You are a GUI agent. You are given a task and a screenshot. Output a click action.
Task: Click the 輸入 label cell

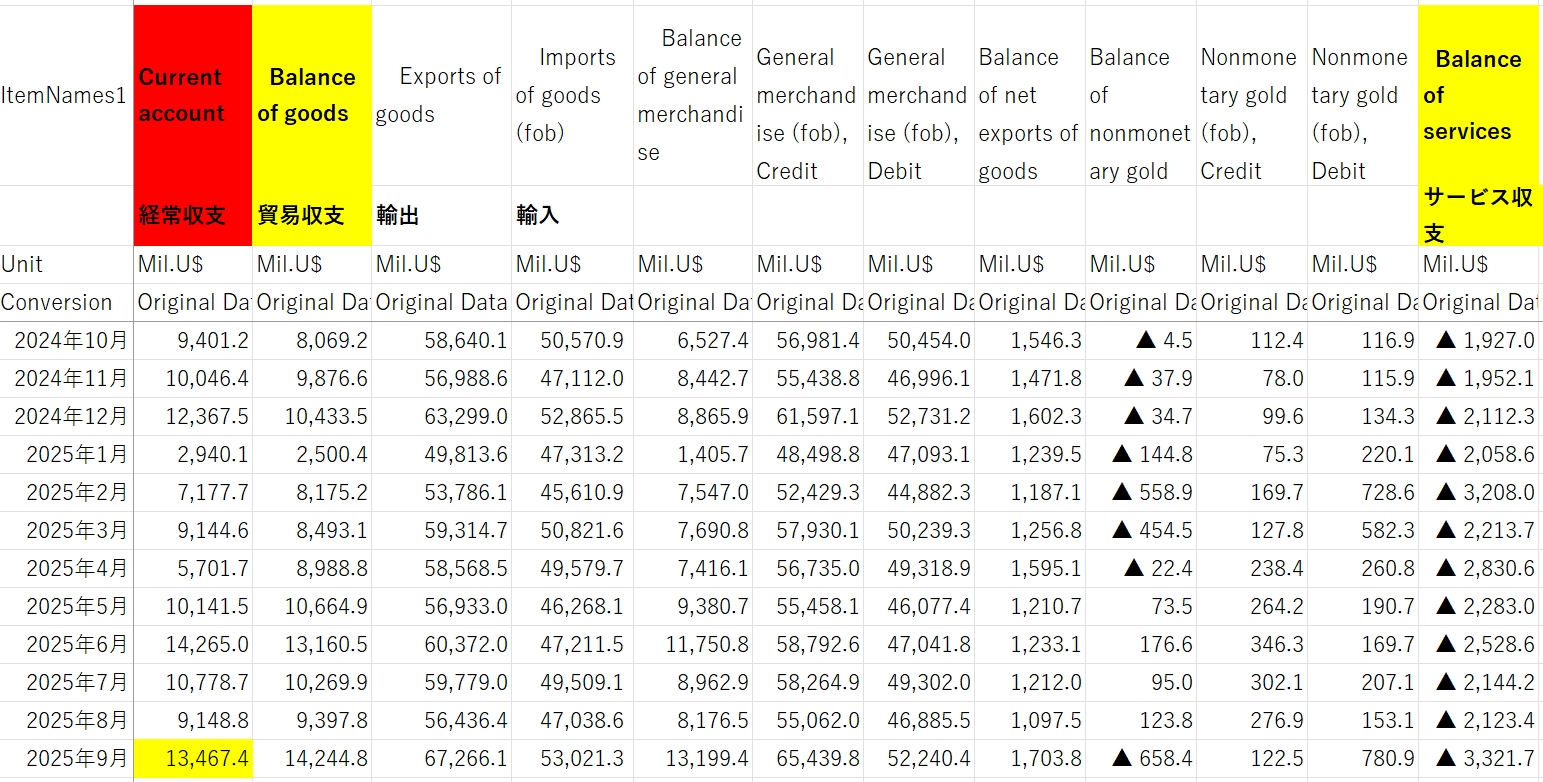pos(571,215)
